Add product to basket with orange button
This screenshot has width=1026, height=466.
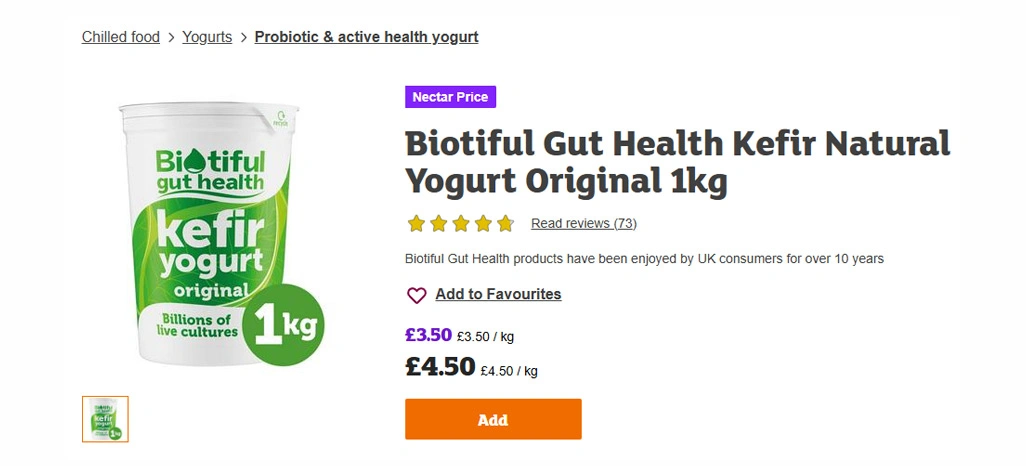[x=493, y=420]
